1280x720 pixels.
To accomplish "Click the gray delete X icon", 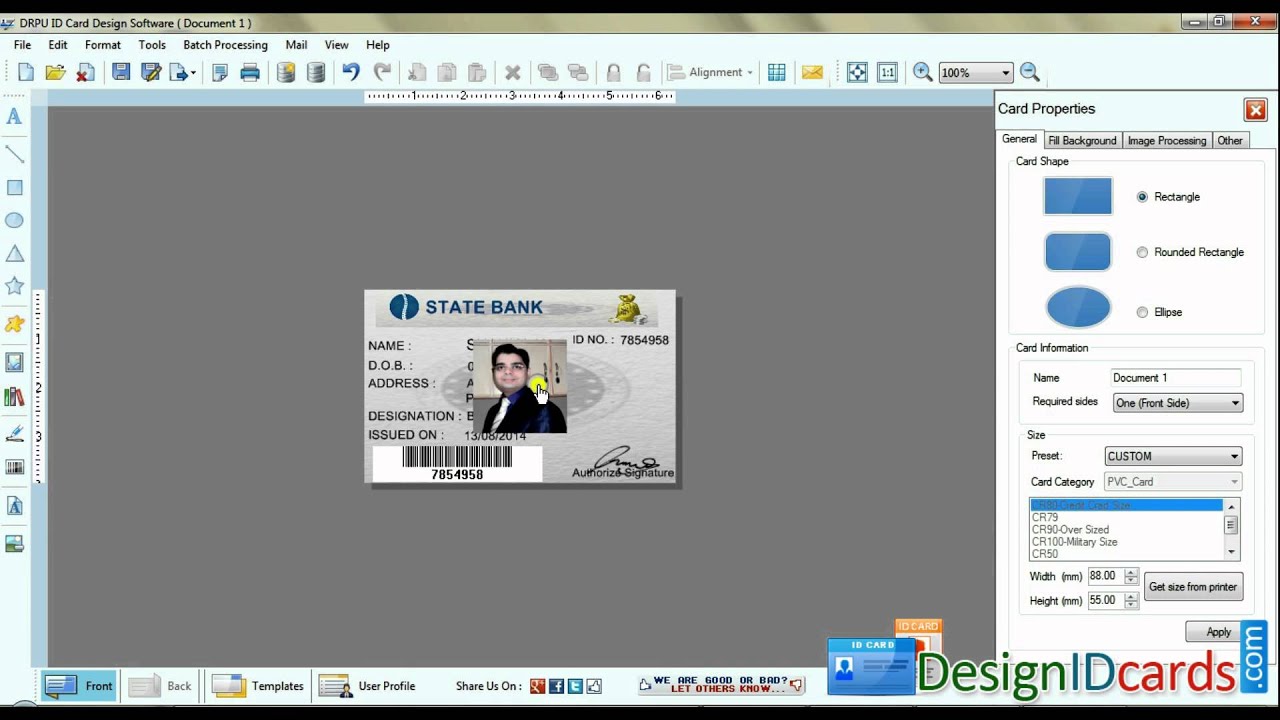I will (512, 72).
